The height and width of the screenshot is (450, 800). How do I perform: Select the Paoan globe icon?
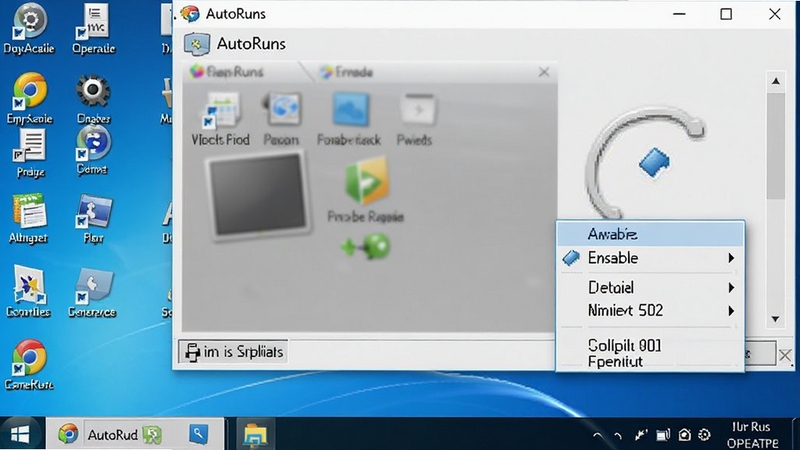click(x=281, y=119)
